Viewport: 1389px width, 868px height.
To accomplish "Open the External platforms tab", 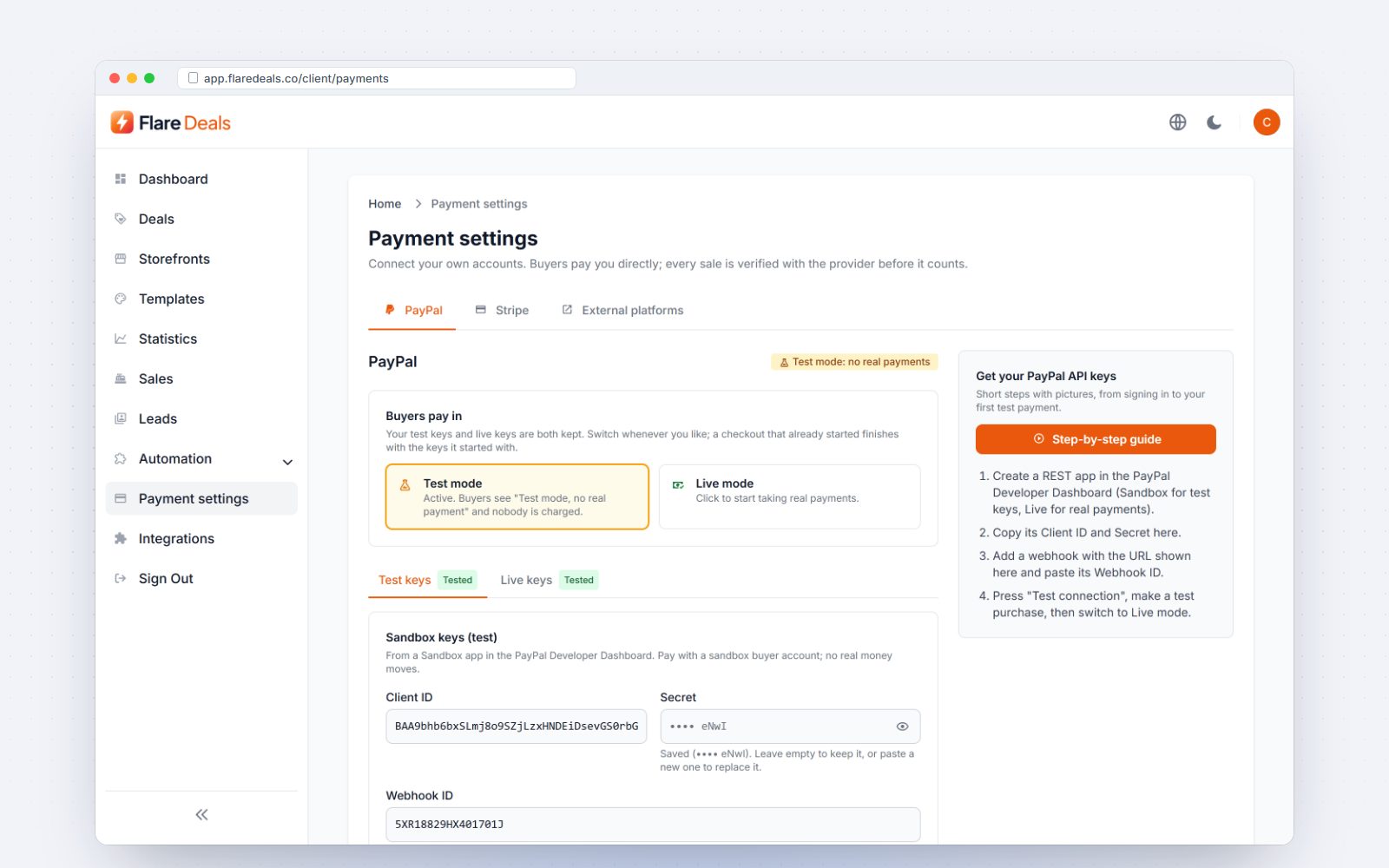I will 622,310.
